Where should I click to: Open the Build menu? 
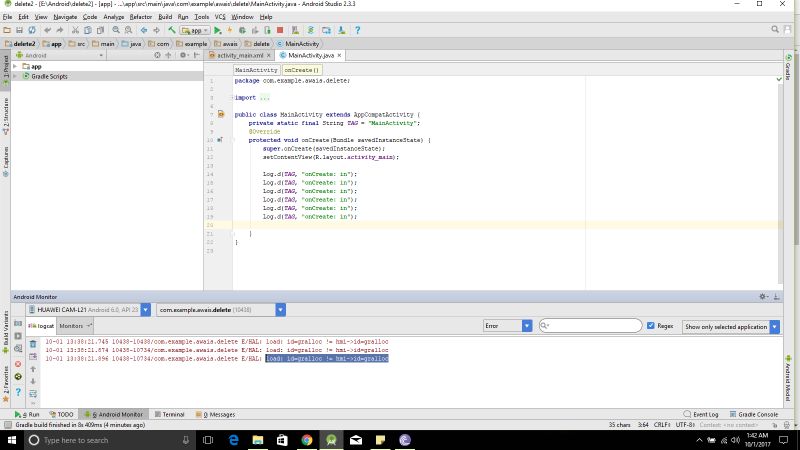pyautogui.click(x=165, y=17)
